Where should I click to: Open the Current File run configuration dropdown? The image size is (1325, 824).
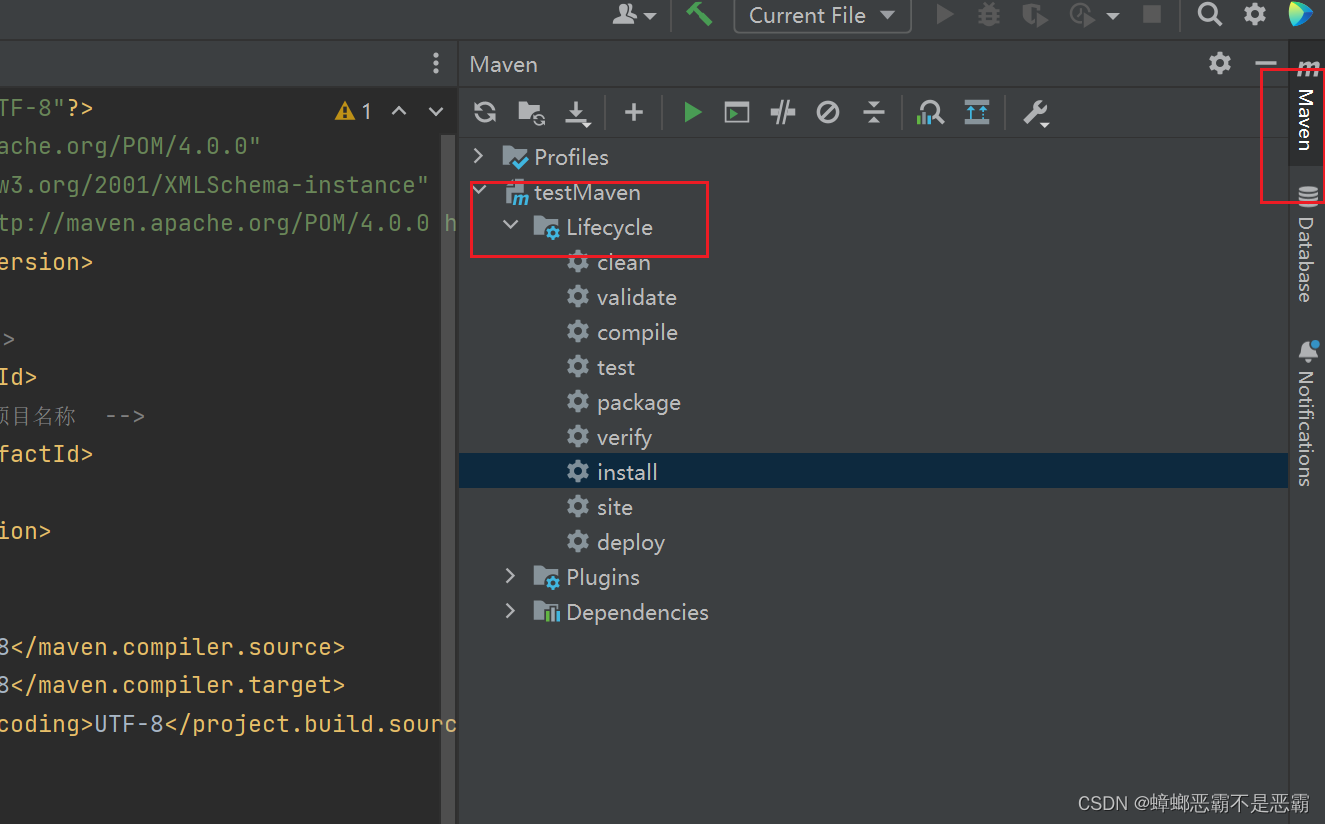click(x=822, y=15)
